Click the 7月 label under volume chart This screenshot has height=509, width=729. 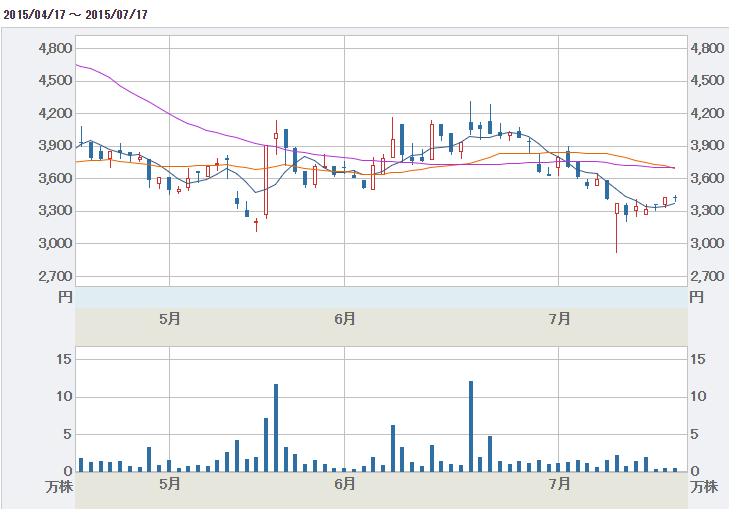tap(559, 484)
